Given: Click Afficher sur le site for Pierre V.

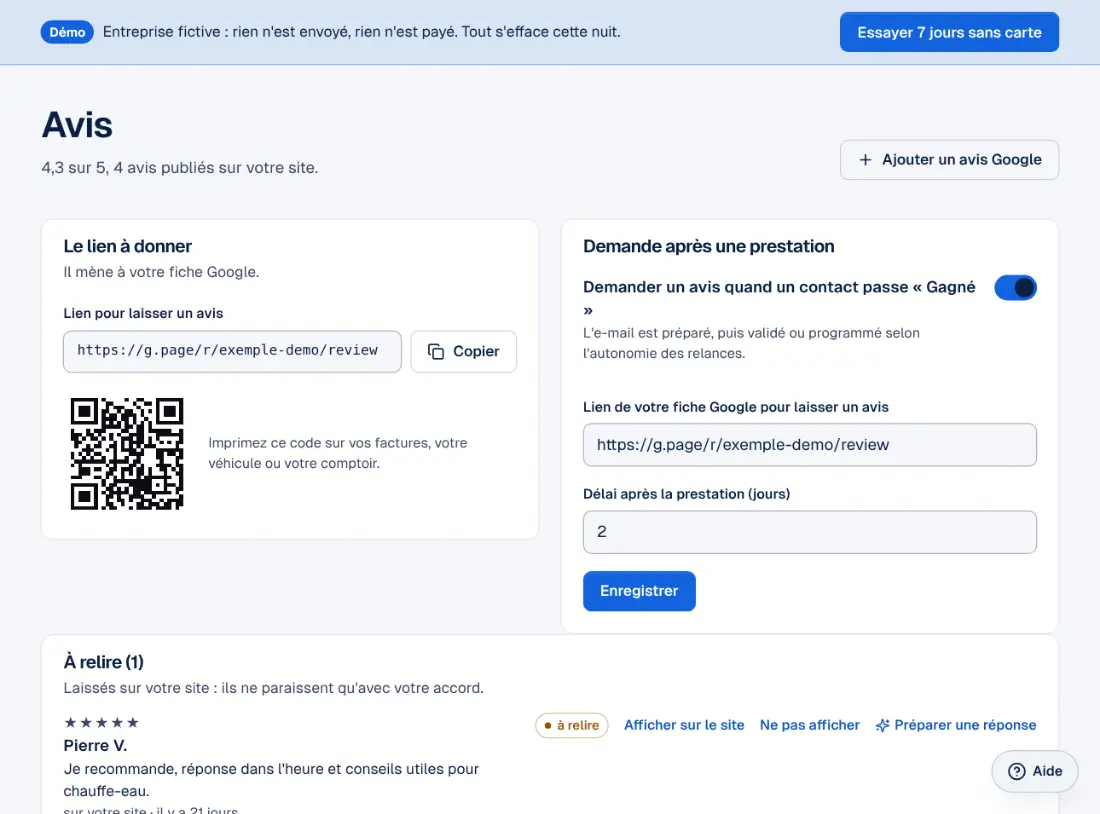Looking at the screenshot, I should 684,725.
